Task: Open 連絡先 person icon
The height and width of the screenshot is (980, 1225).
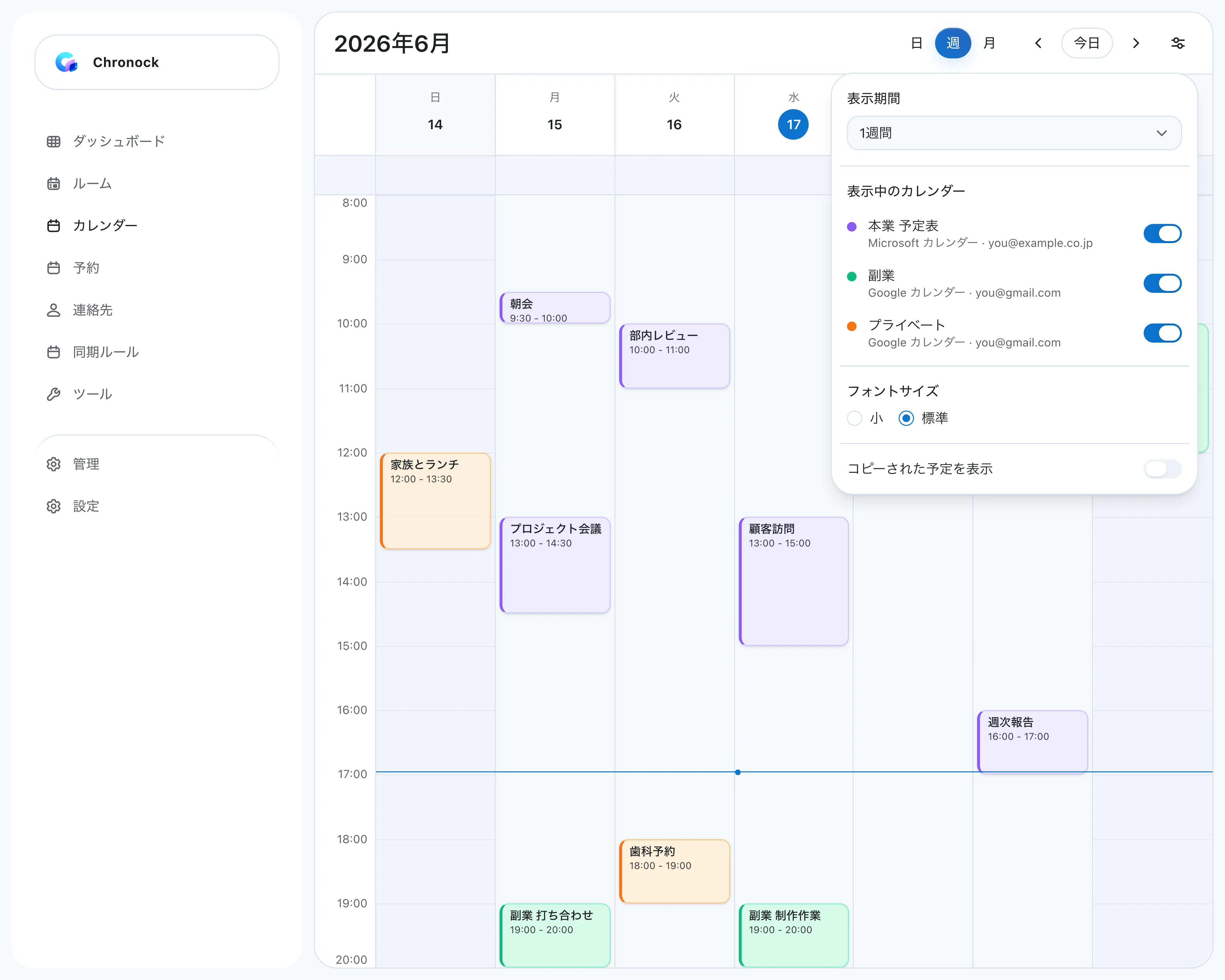Action: tap(53, 310)
